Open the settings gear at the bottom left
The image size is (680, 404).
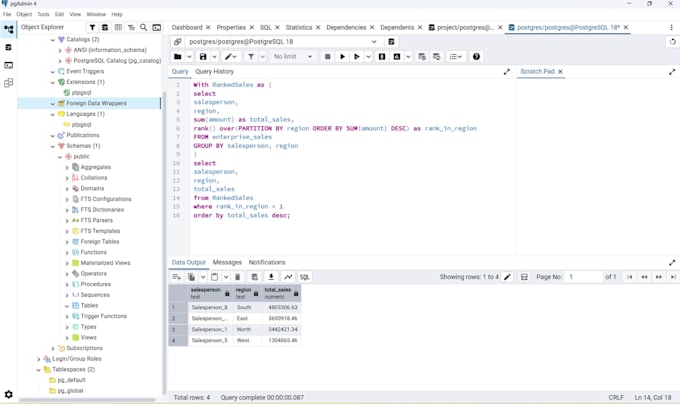pyautogui.click(x=8, y=394)
